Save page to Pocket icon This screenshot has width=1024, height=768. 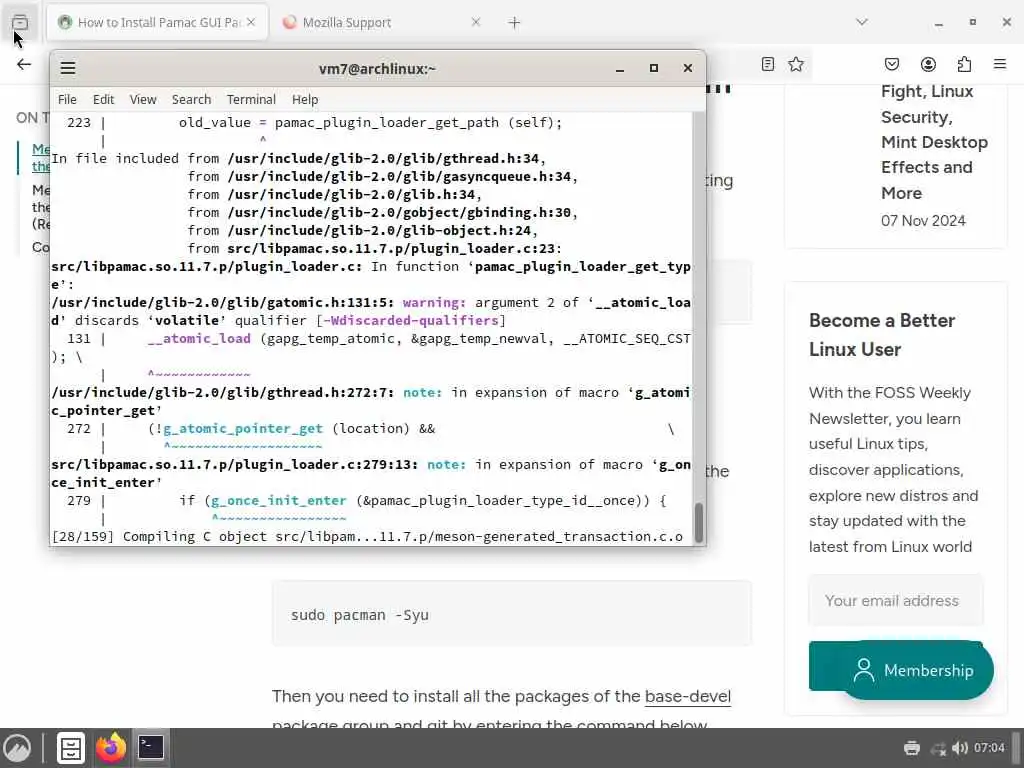[x=892, y=64]
